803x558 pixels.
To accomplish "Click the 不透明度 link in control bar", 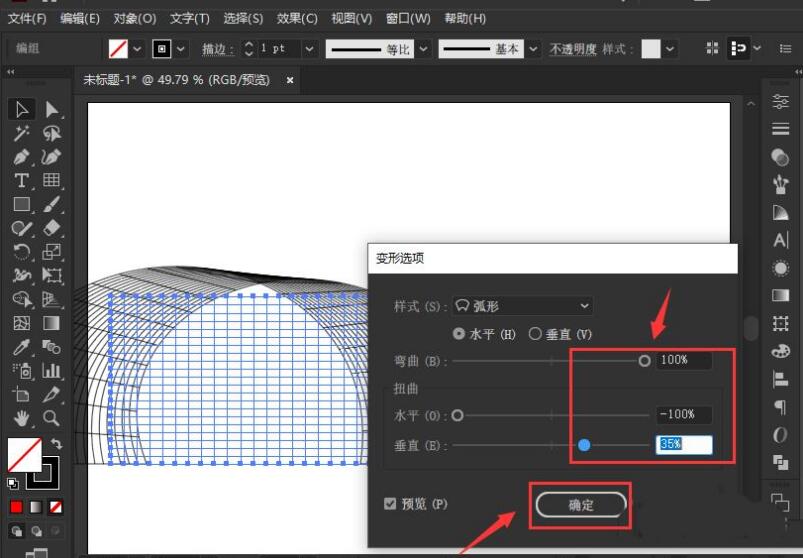I will click(x=573, y=49).
